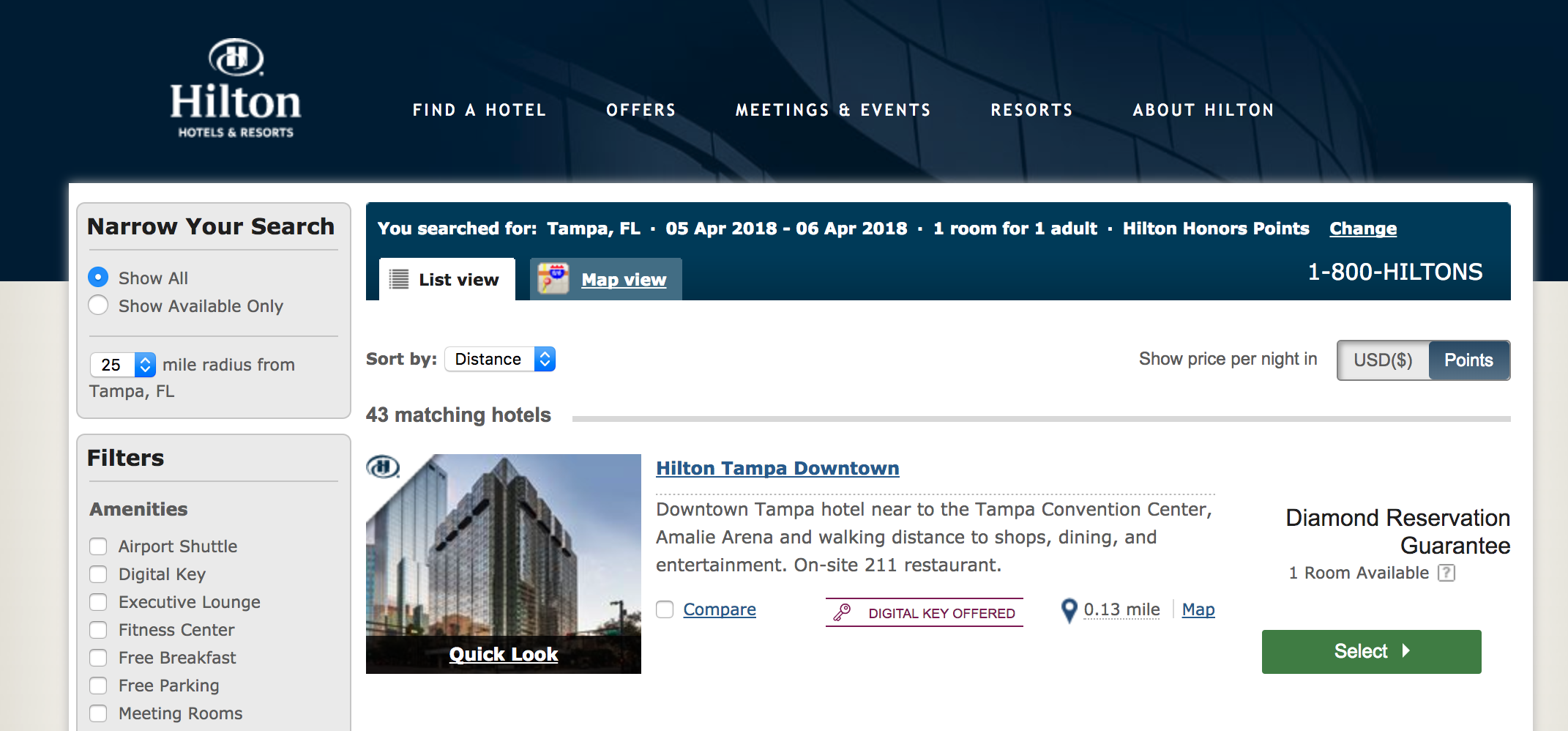This screenshot has height=731, width=1568.
Task: Click the Change search link
Action: click(x=1363, y=229)
